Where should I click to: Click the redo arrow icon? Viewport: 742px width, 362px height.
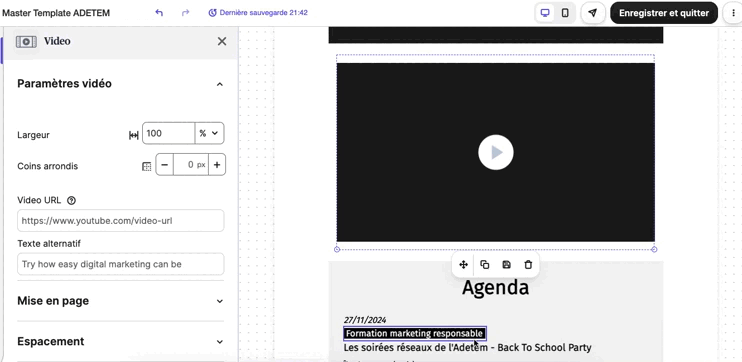[186, 13]
